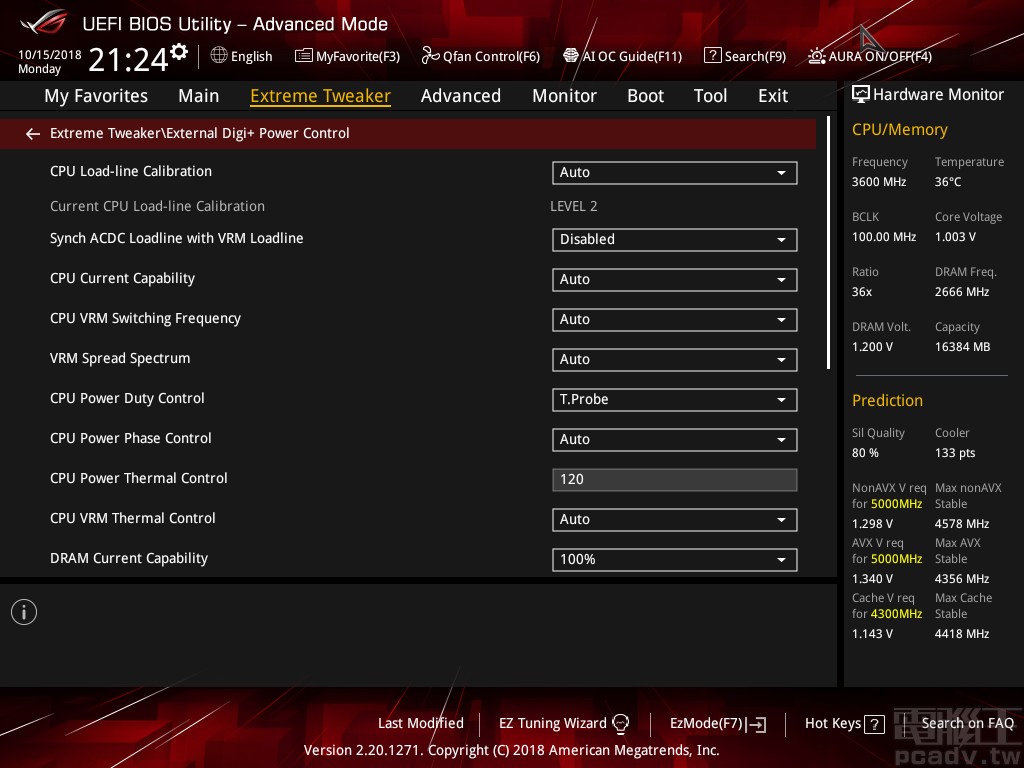Open the Hot Keys reference panel

pos(844,723)
